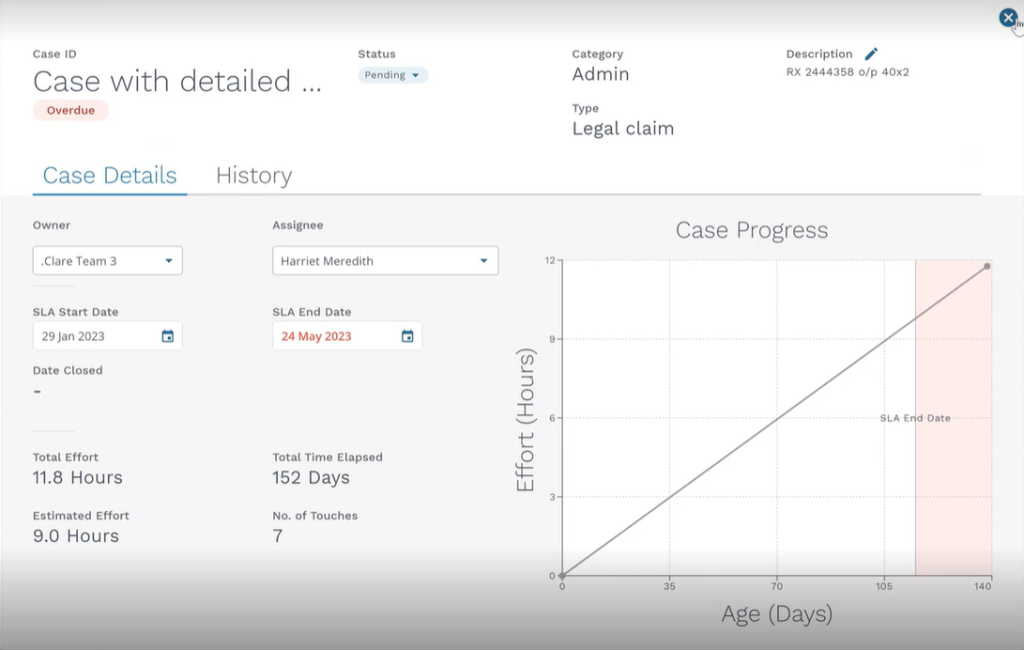
Task: Expand the Pending status dropdown
Action: click(x=392, y=75)
